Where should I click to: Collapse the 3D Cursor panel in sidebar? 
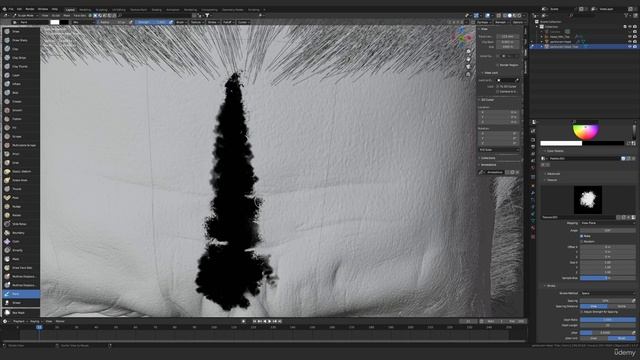(x=487, y=100)
